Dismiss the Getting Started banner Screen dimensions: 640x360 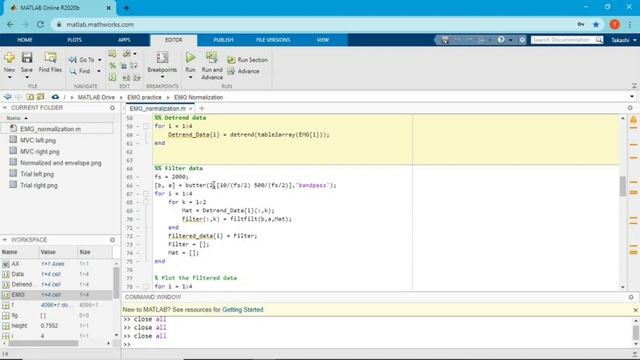636,310
